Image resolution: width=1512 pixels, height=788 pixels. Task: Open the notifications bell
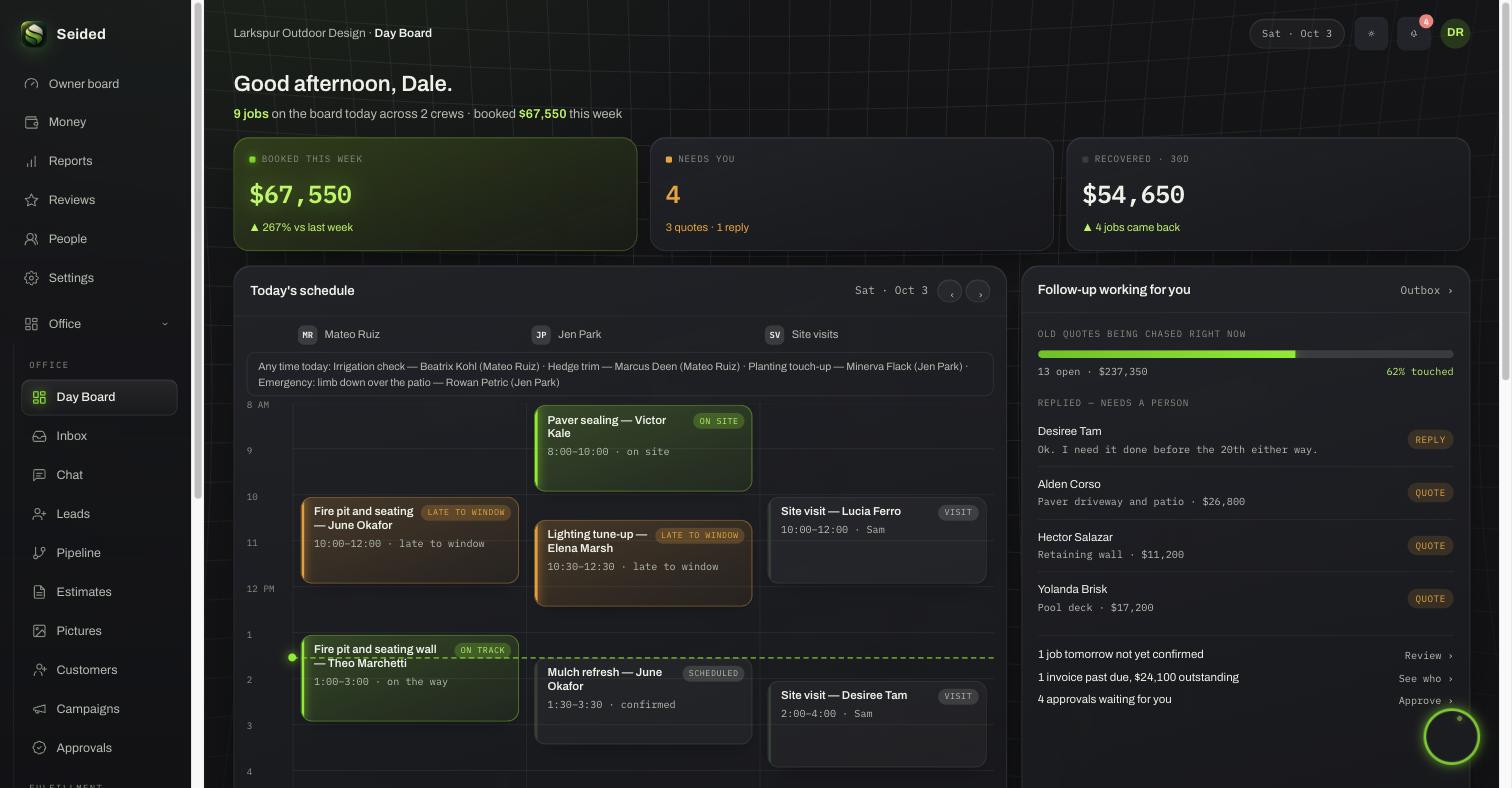[1414, 33]
